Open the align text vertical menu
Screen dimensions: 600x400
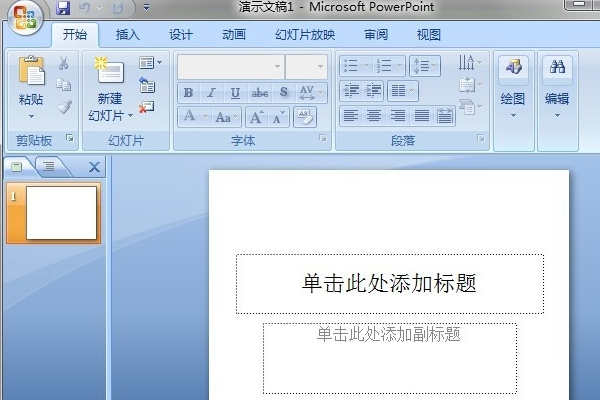(x=470, y=85)
